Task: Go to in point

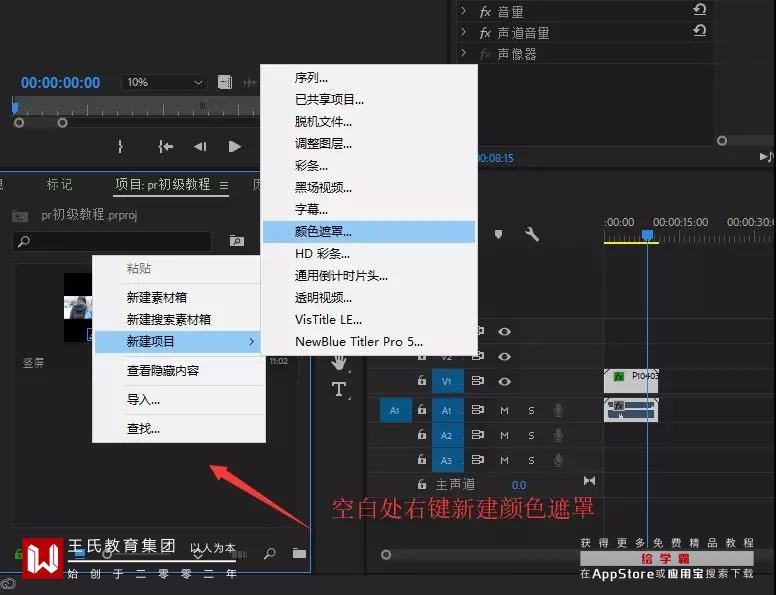Action: pos(165,147)
